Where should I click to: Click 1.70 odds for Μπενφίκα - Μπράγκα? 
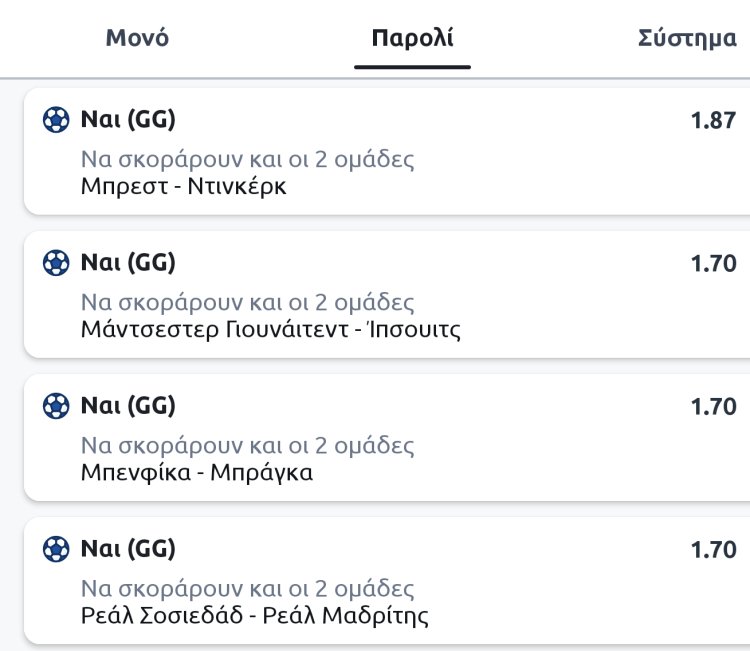pyautogui.click(x=713, y=406)
